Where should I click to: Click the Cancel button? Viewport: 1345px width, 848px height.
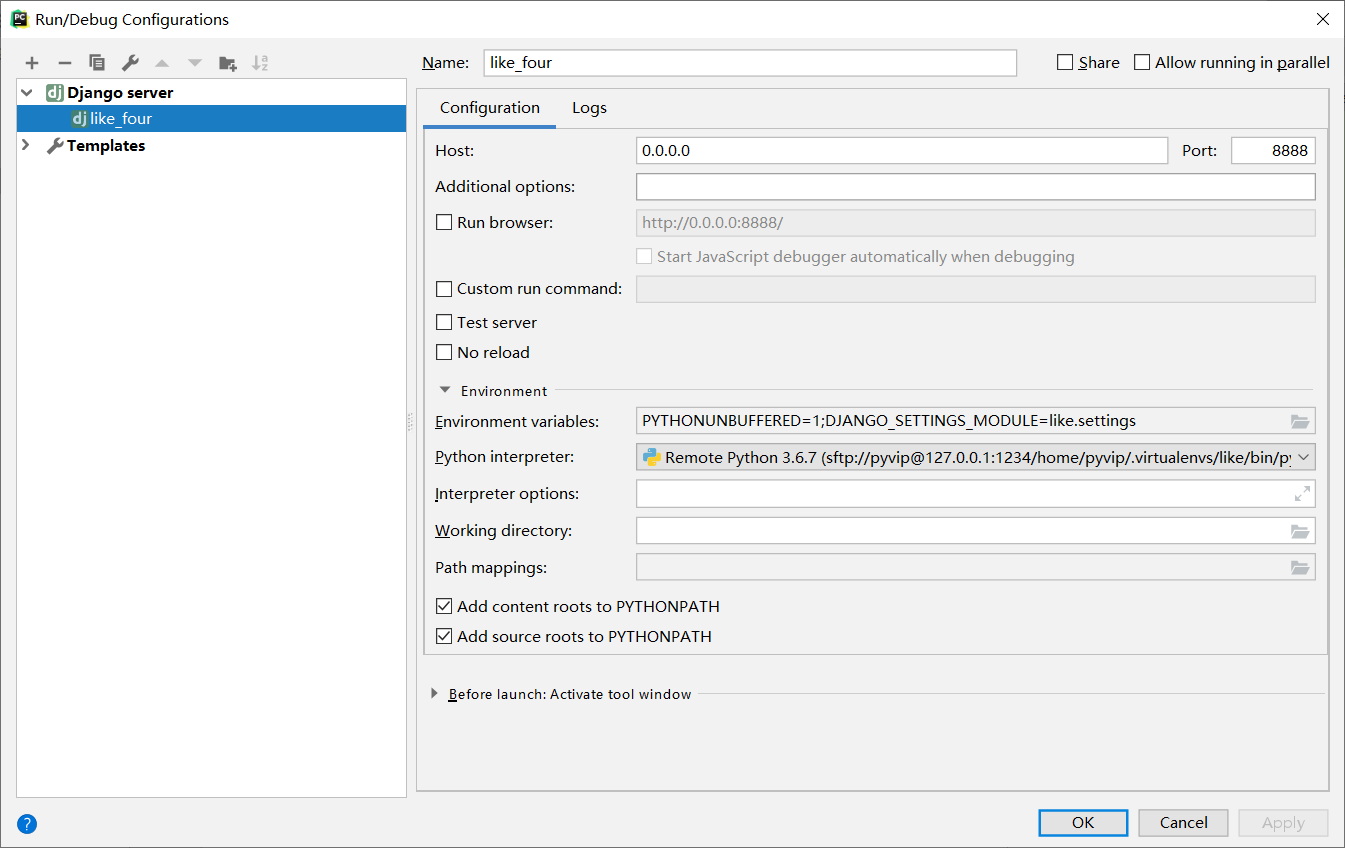click(x=1184, y=823)
